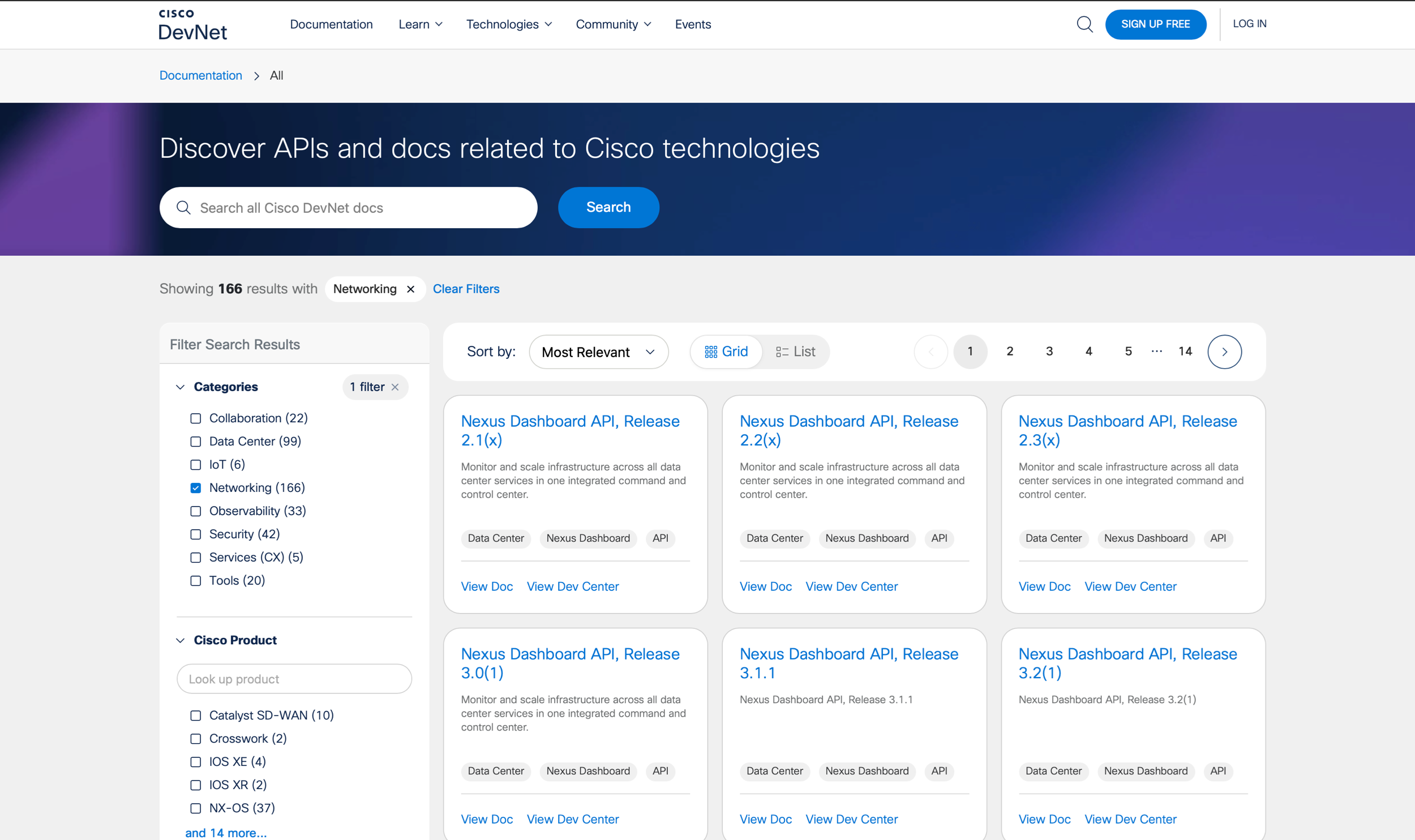
Task: Click the Clear Filters link
Action: pos(466,289)
